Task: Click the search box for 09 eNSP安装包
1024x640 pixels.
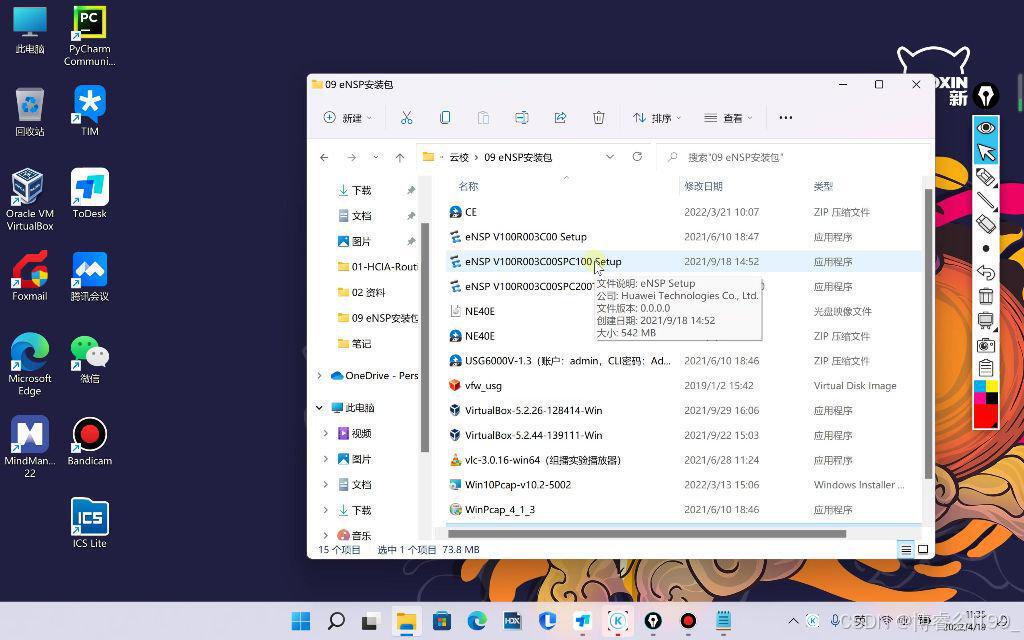Action: click(x=795, y=157)
